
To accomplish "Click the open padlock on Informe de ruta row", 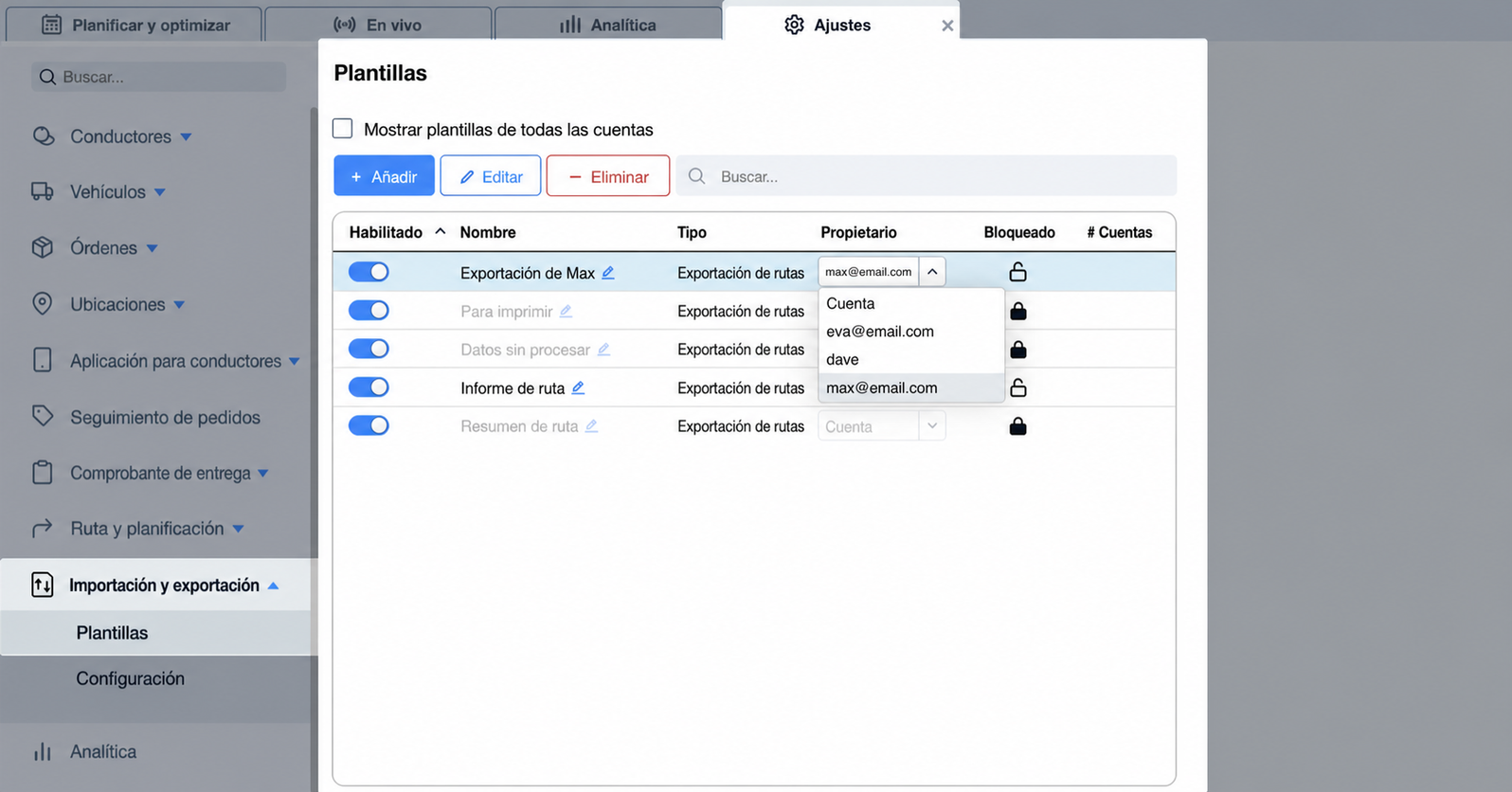I will [1017, 387].
